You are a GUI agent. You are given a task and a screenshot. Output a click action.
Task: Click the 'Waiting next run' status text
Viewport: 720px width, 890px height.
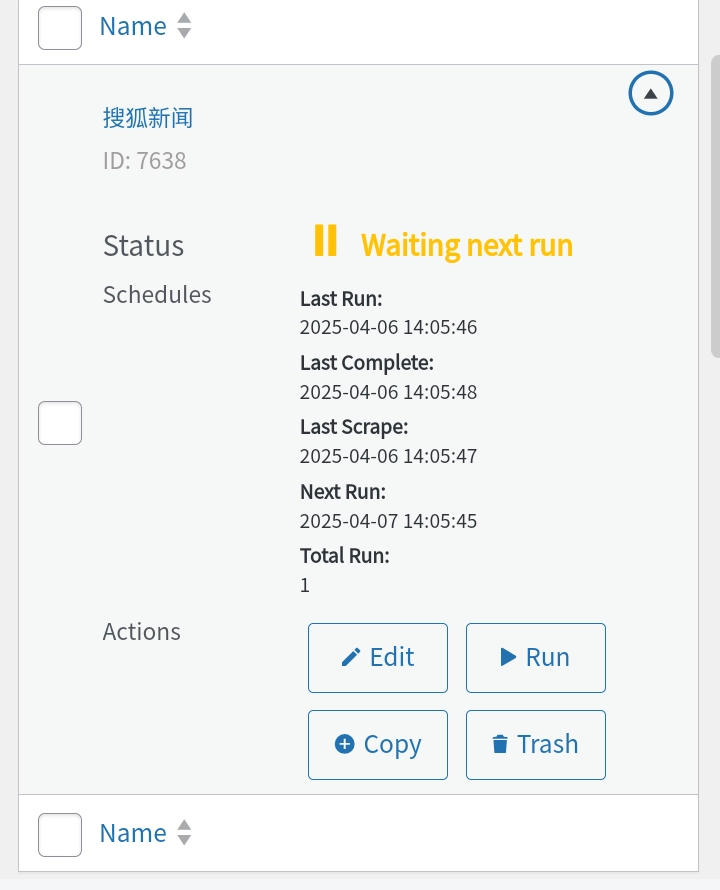coord(467,245)
